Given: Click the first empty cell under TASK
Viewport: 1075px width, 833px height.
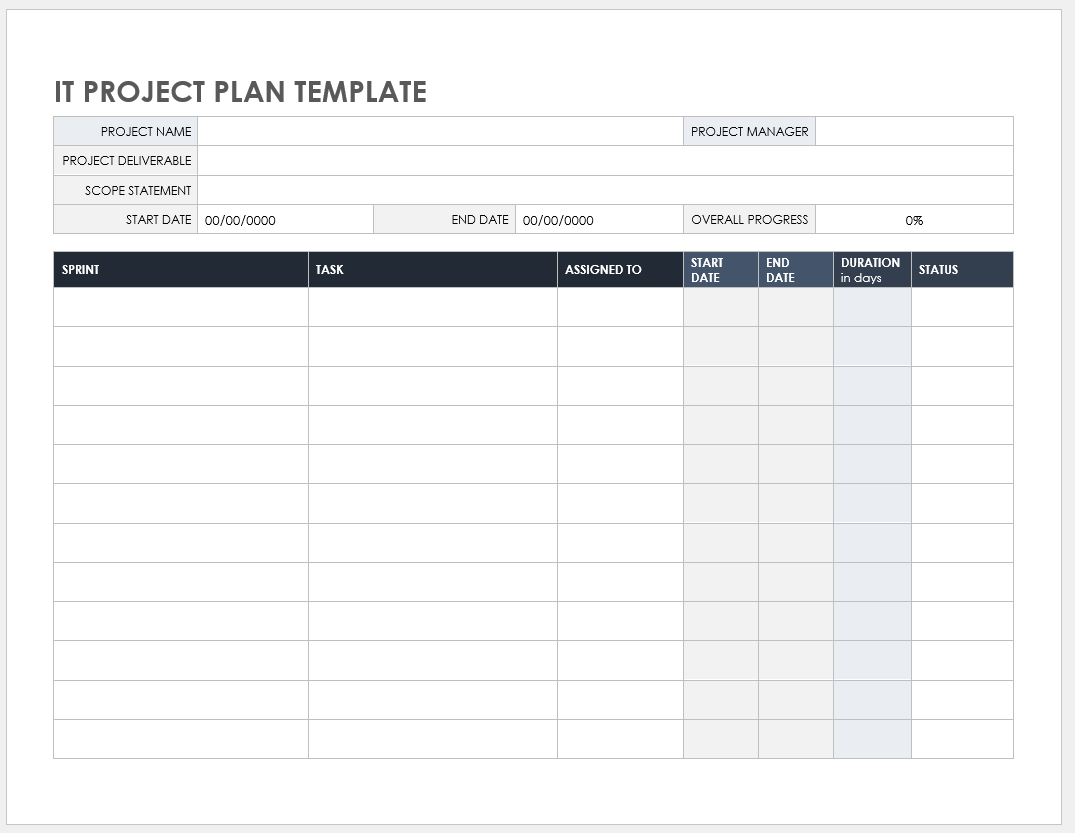Looking at the screenshot, I should coord(432,307).
